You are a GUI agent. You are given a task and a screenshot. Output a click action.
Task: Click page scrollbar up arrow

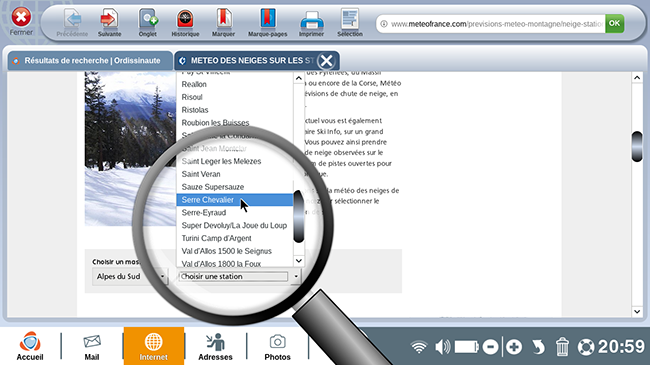(637, 78)
